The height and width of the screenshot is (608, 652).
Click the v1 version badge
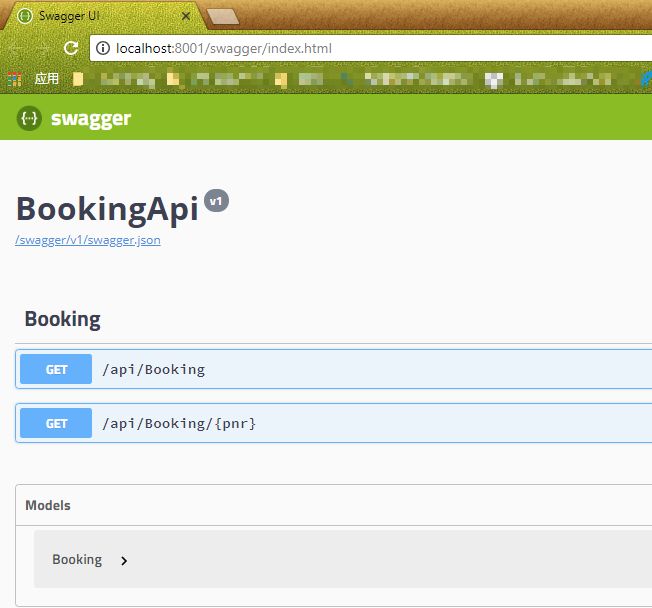216,201
